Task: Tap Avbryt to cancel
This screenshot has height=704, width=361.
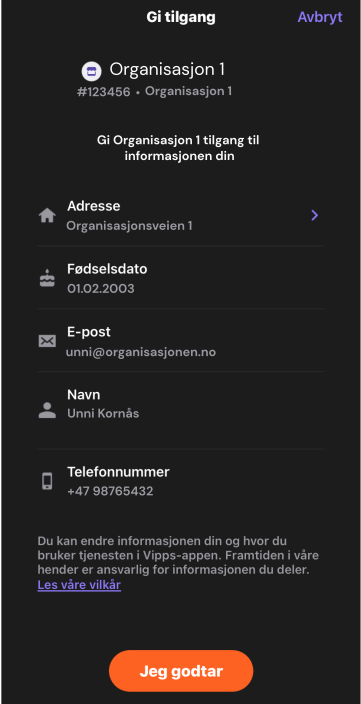Action: [x=320, y=17]
